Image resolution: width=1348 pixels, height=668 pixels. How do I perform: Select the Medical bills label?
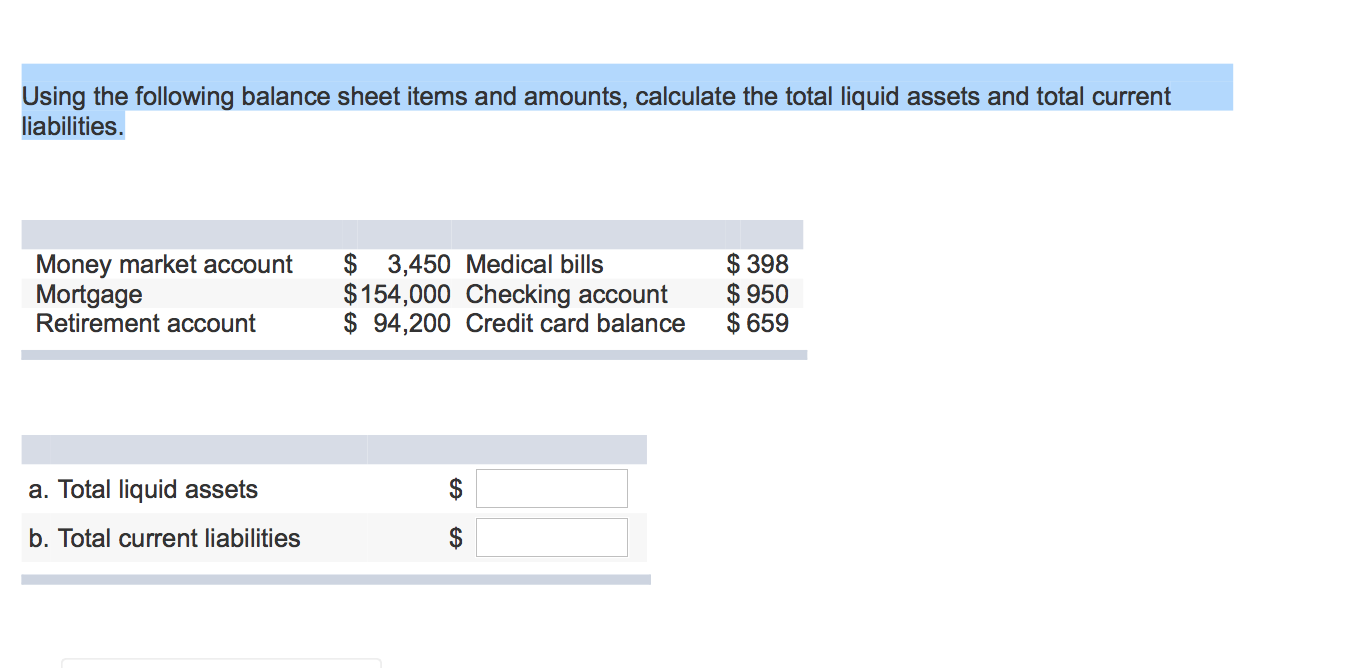tap(535, 265)
